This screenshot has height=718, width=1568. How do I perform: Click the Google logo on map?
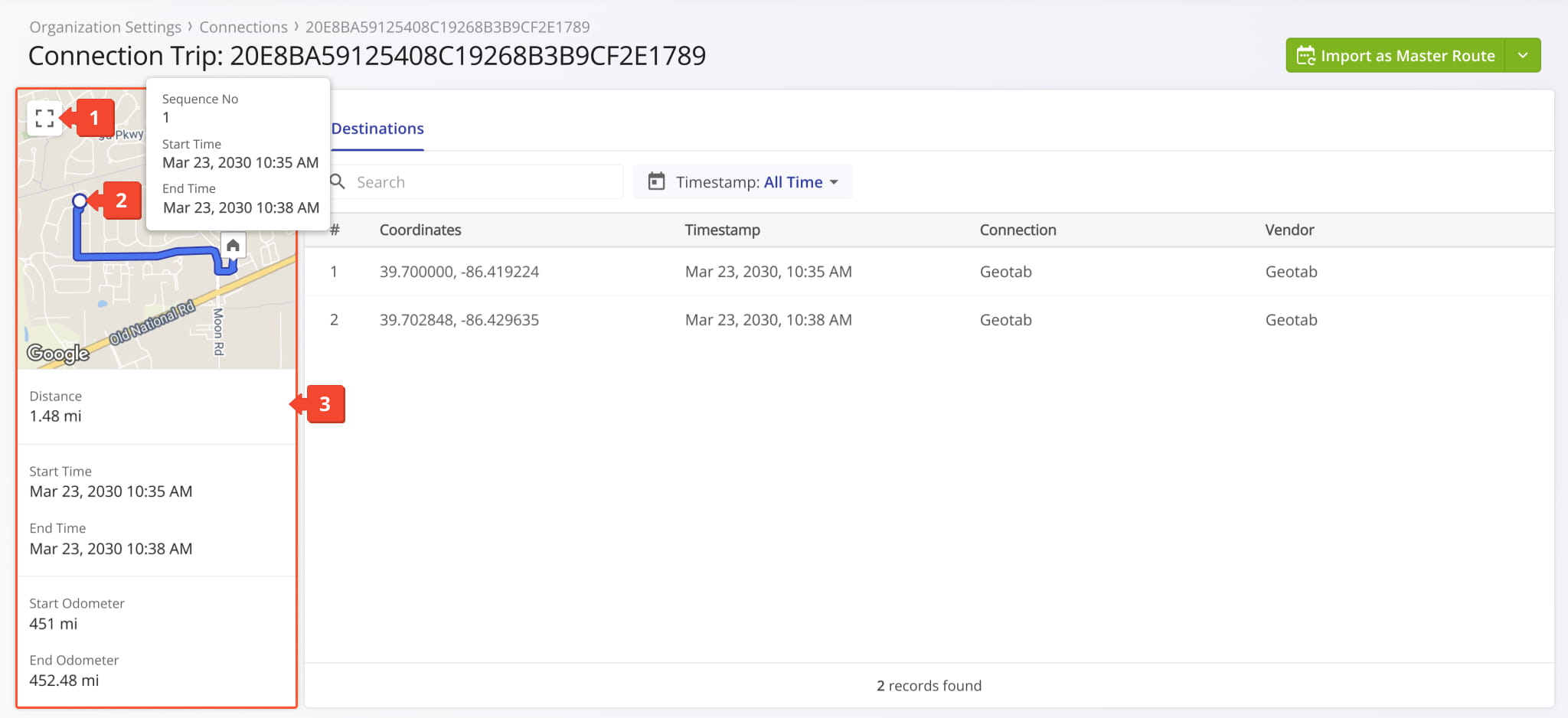pyautogui.click(x=58, y=353)
